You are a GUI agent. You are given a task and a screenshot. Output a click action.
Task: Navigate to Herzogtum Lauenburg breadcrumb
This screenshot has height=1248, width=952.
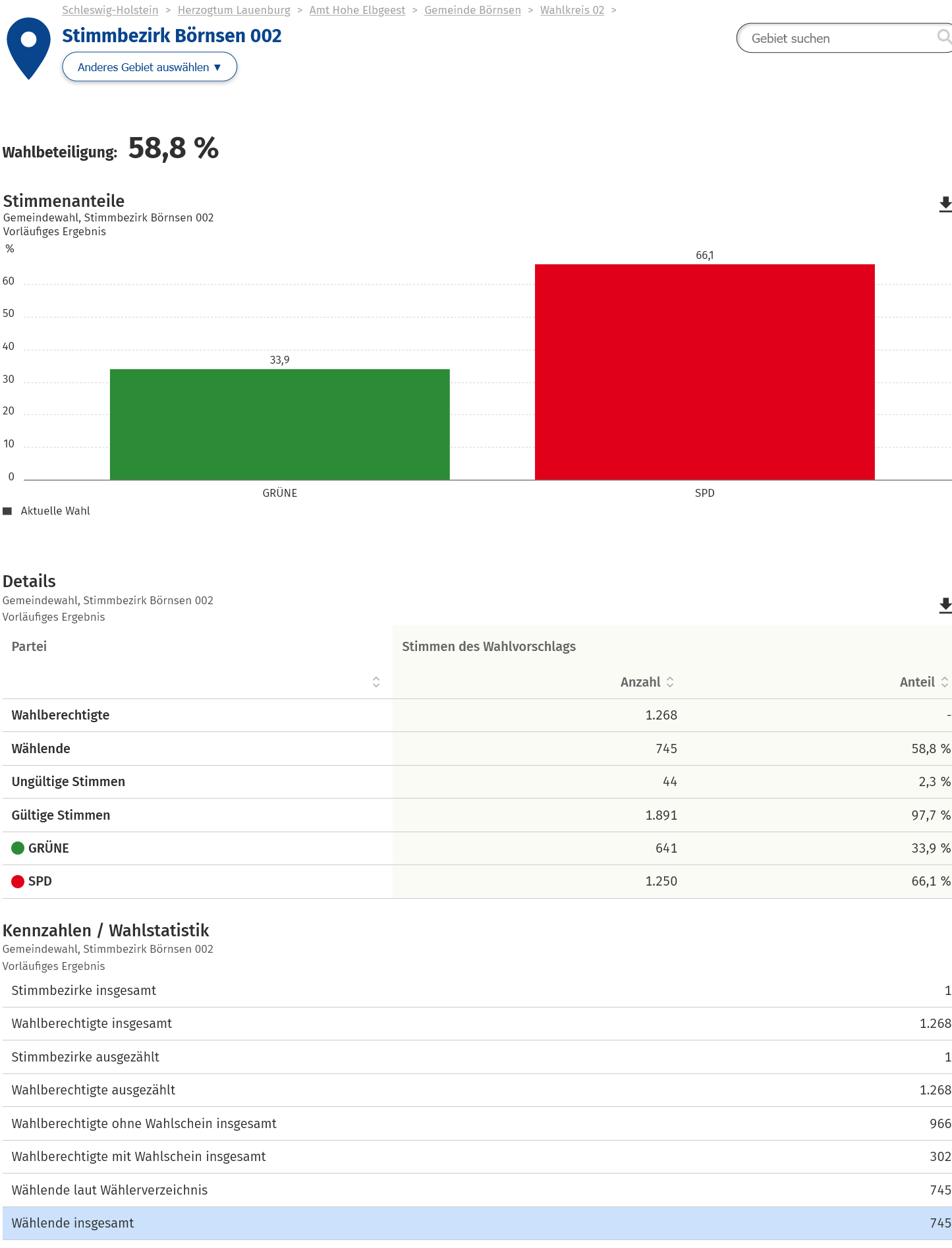click(x=234, y=10)
